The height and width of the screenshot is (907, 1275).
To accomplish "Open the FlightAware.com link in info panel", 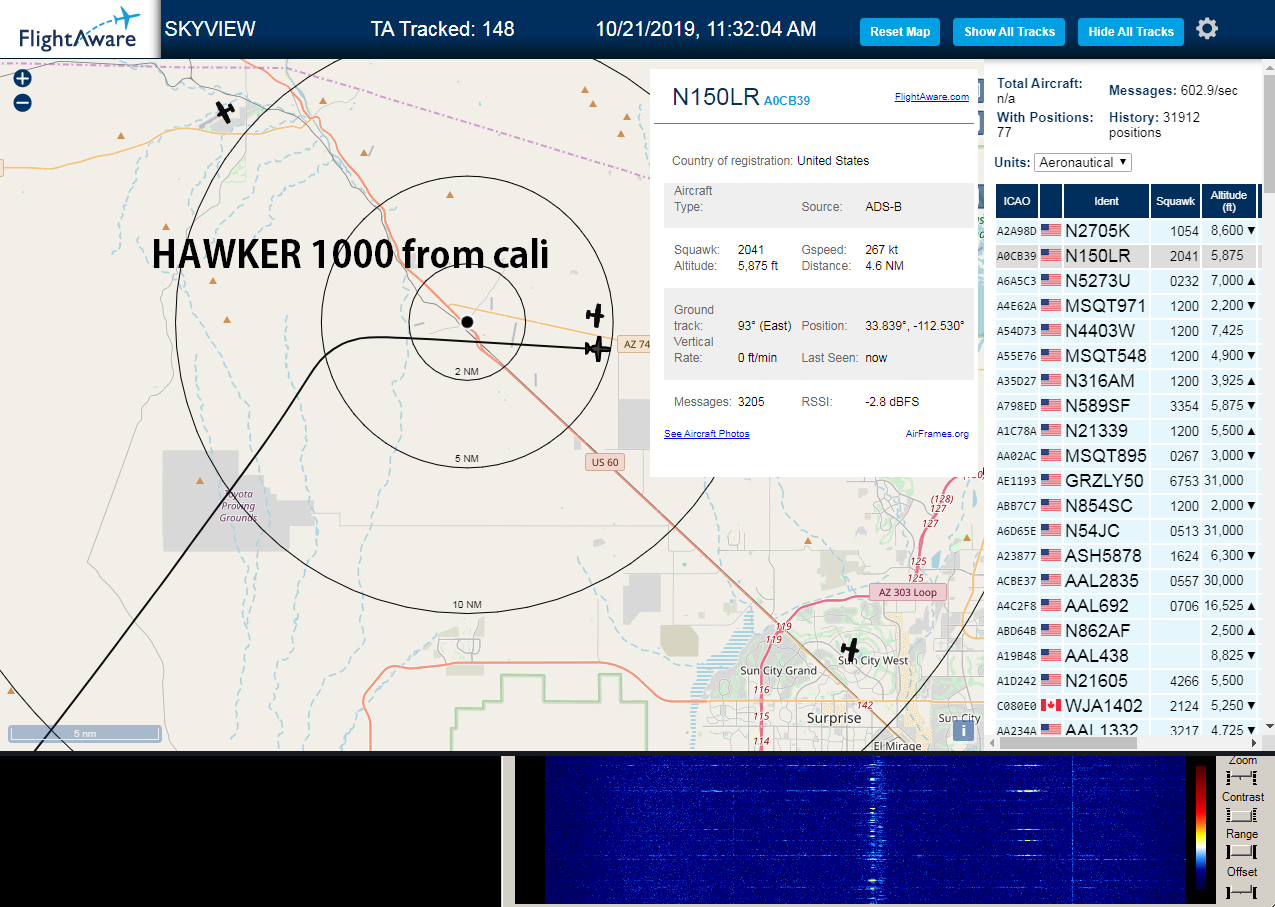I will [931, 97].
